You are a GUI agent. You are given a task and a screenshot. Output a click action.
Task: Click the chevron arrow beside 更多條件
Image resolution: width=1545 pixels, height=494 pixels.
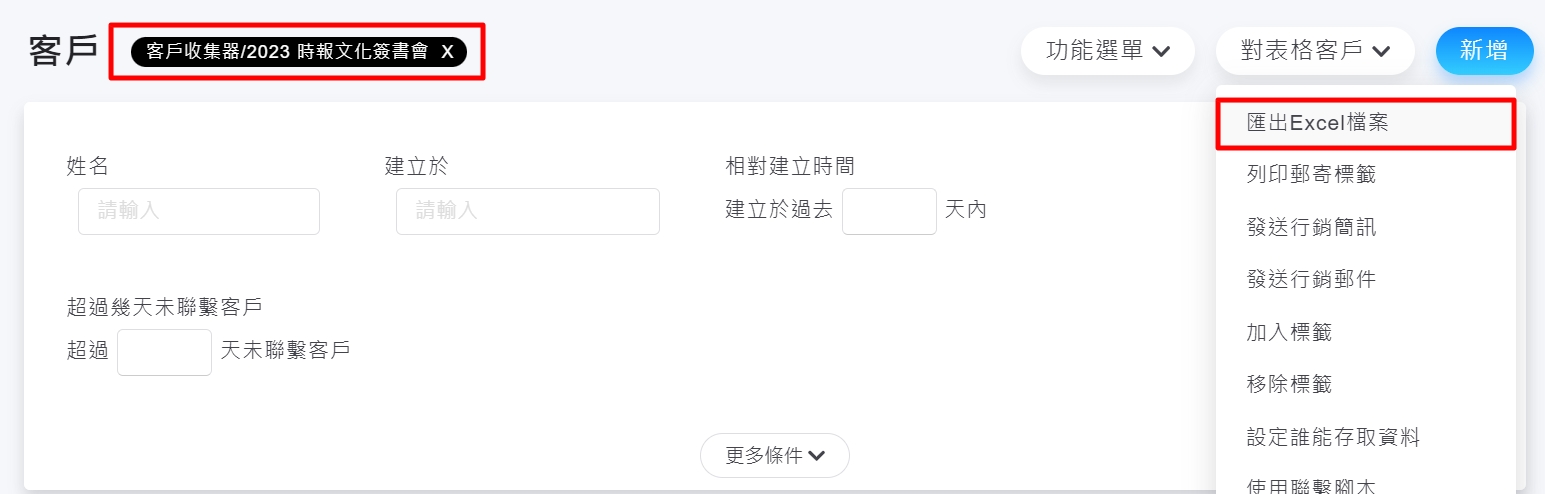click(x=817, y=456)
